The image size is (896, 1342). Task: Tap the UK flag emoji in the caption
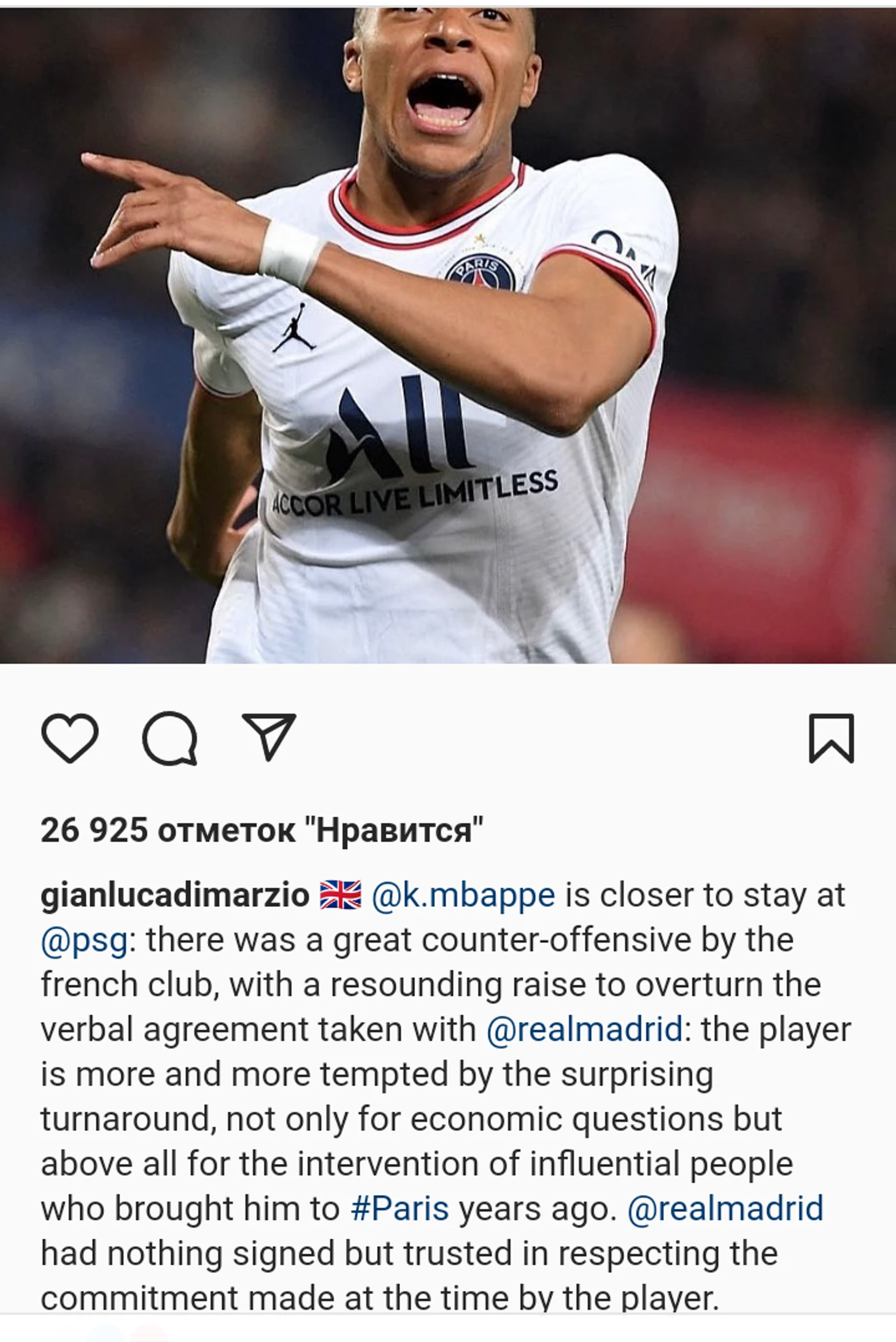click(341, 896)
